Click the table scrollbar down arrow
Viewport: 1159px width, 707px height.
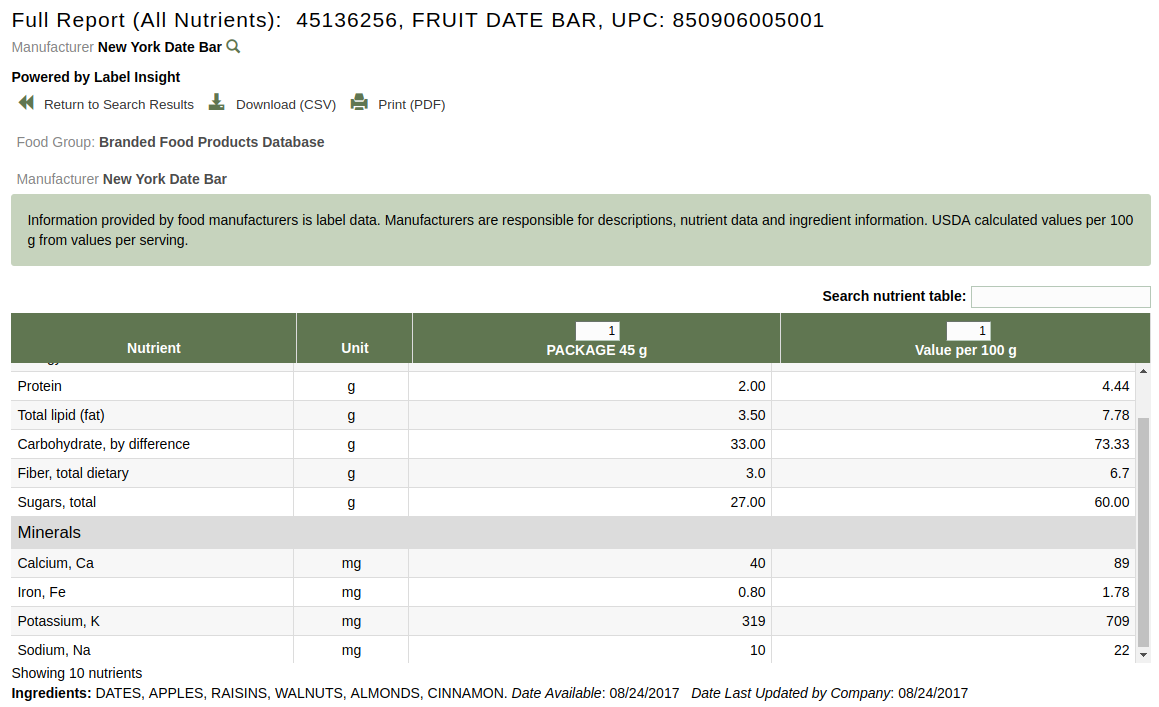point(1142,655)
